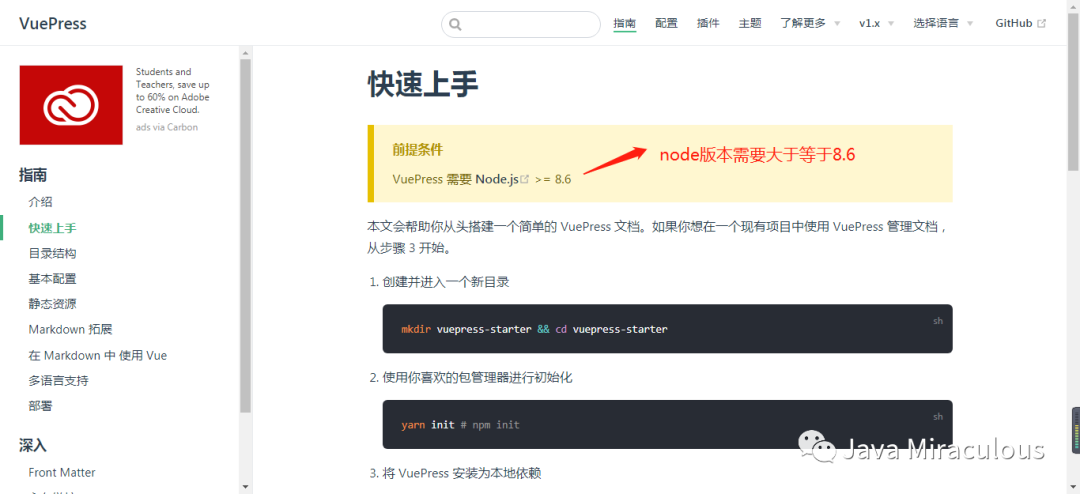Click the VuePress site title
The image size is (1080, 494).
[53, 23]
